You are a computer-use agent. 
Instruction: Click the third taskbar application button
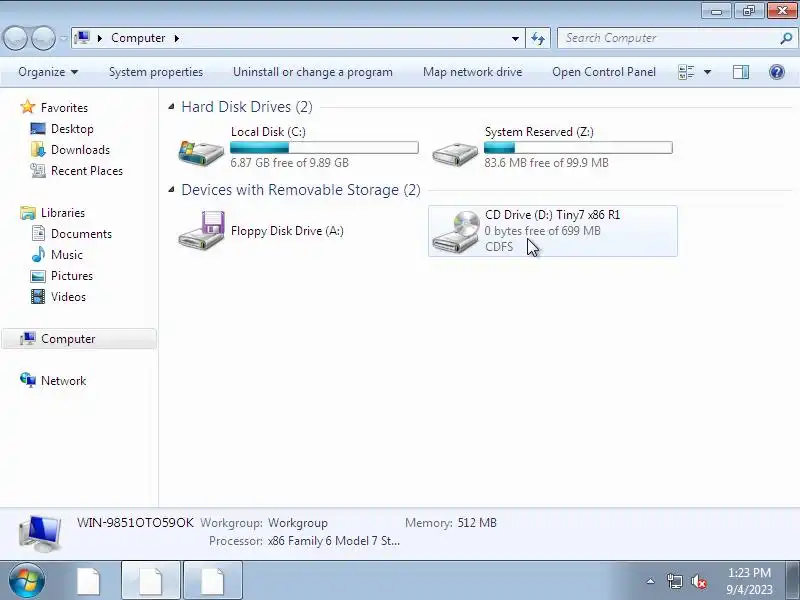pos(213,581)
